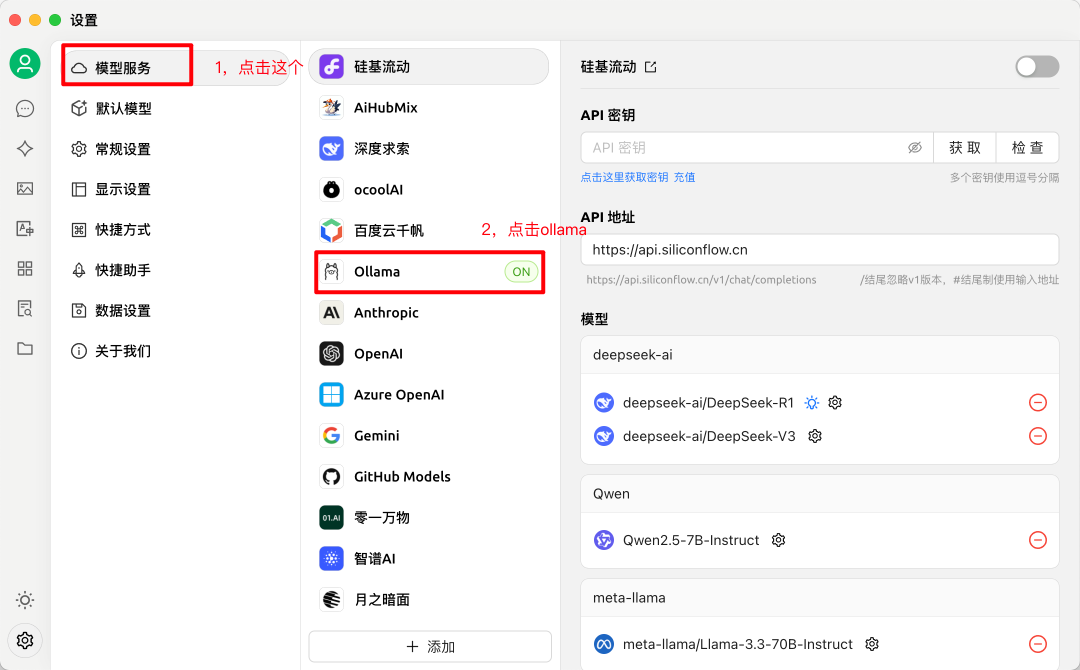Viewport: 1080px width, 670px height.
Task: Remove the deepseek-ai/DeepSeek-V3 model
Action: coord(1038,436)
